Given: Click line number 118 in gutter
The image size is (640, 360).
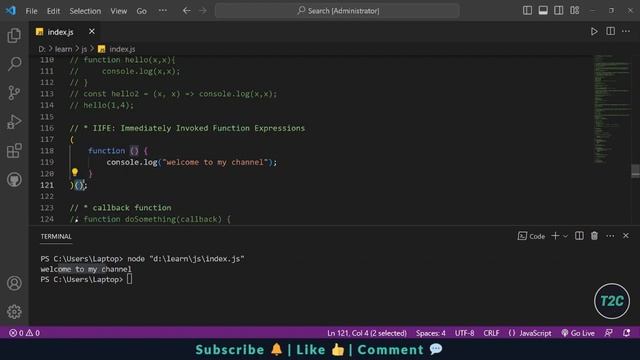Looking at the screenshot, I should click(47, 151).
